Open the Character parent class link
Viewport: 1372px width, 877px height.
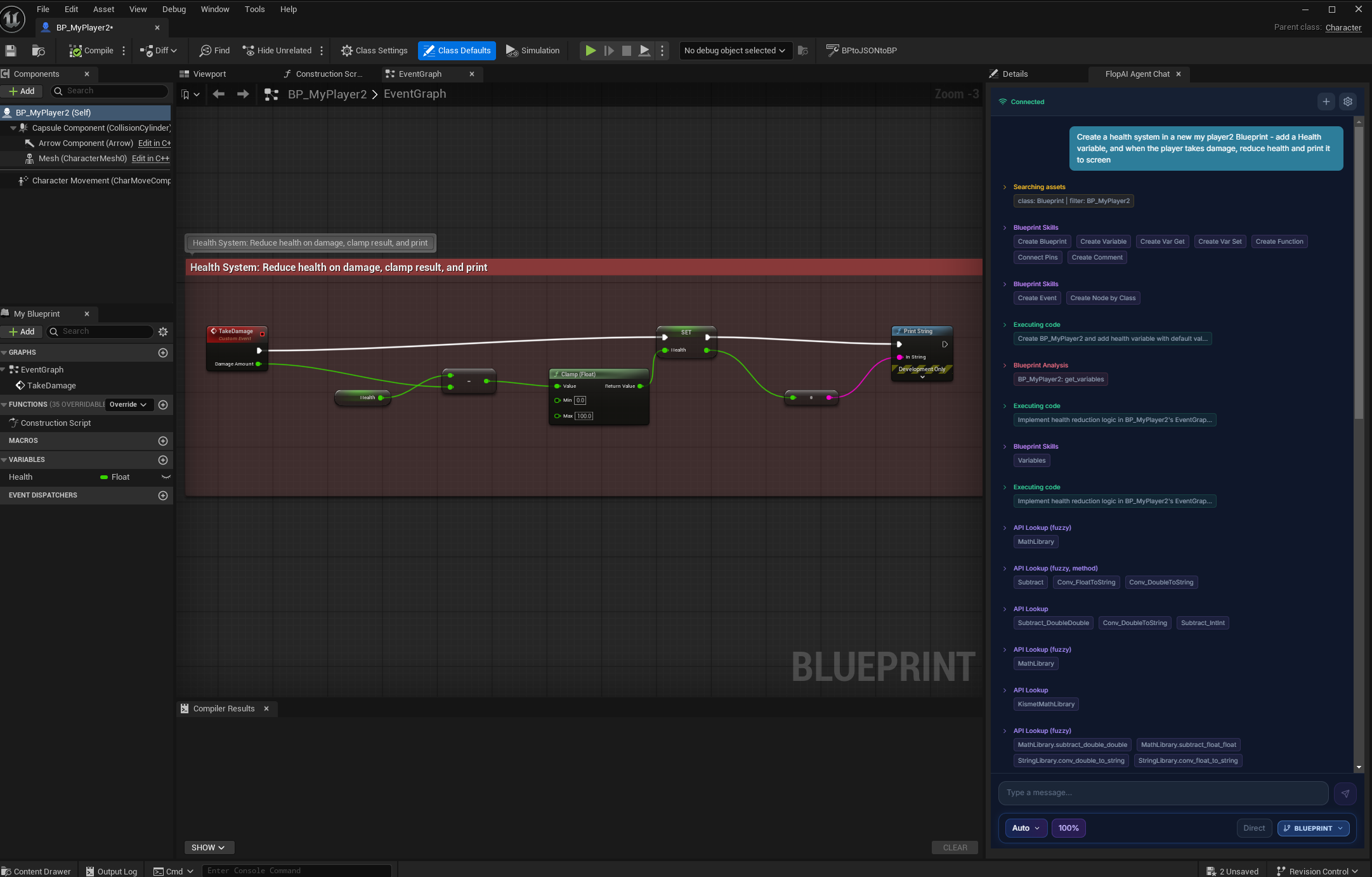[1343, 27]
